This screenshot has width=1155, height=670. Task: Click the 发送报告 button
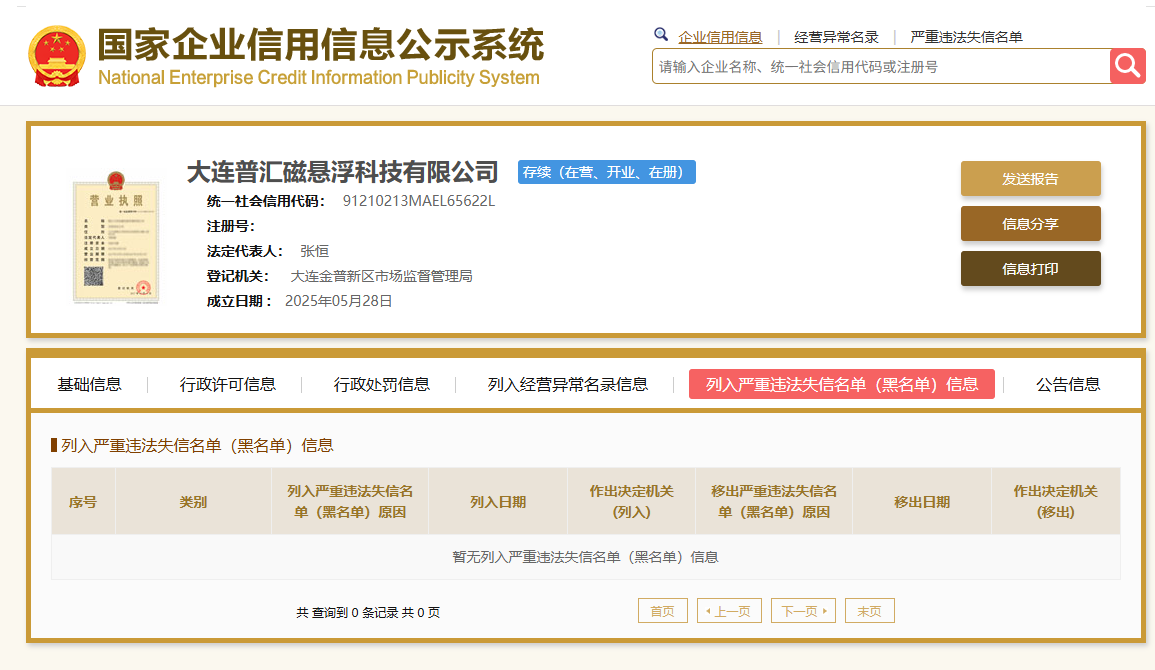pyautogui.click(x=1031, y=179)
